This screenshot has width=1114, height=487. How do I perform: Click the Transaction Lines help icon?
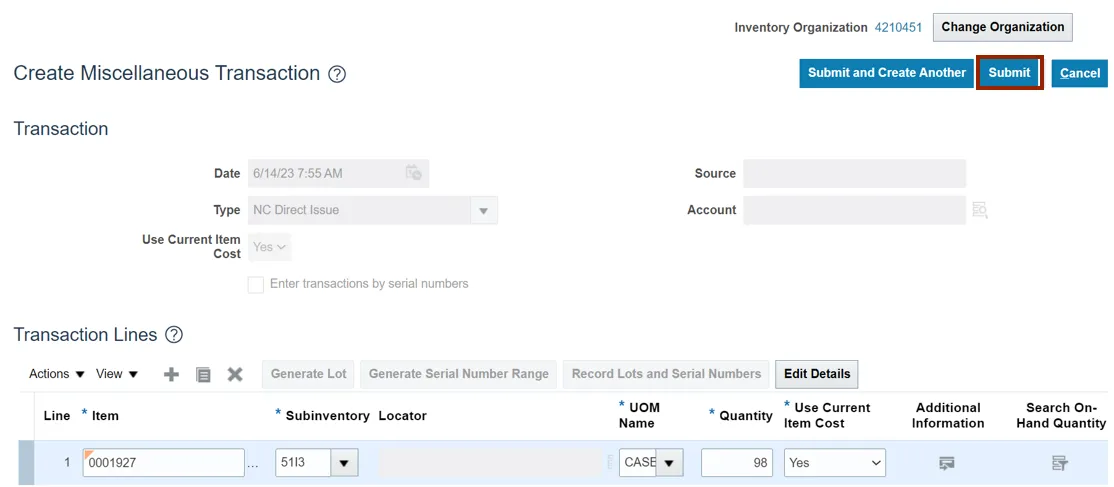(174, 335)
